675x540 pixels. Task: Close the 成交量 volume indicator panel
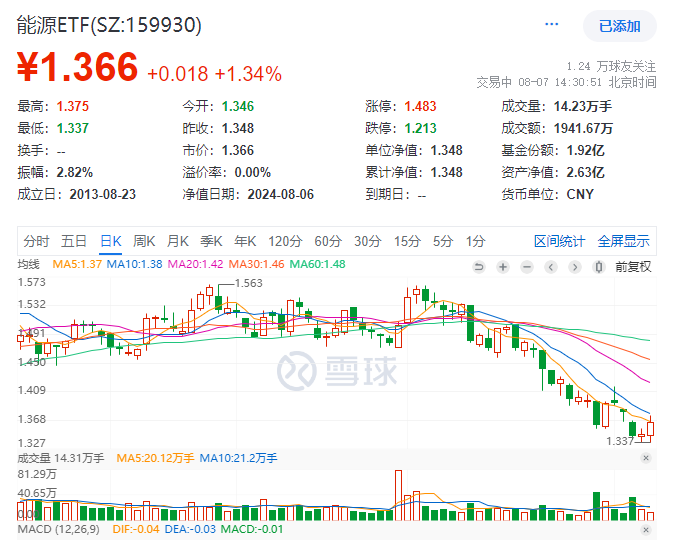[645, 458]
